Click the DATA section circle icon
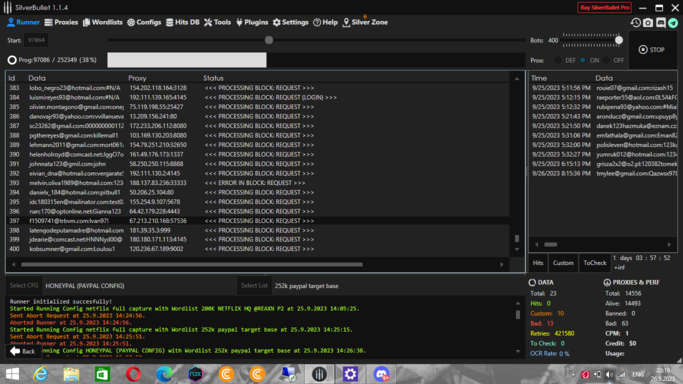This screenshot has height=384, width=683. pos(532,283)
